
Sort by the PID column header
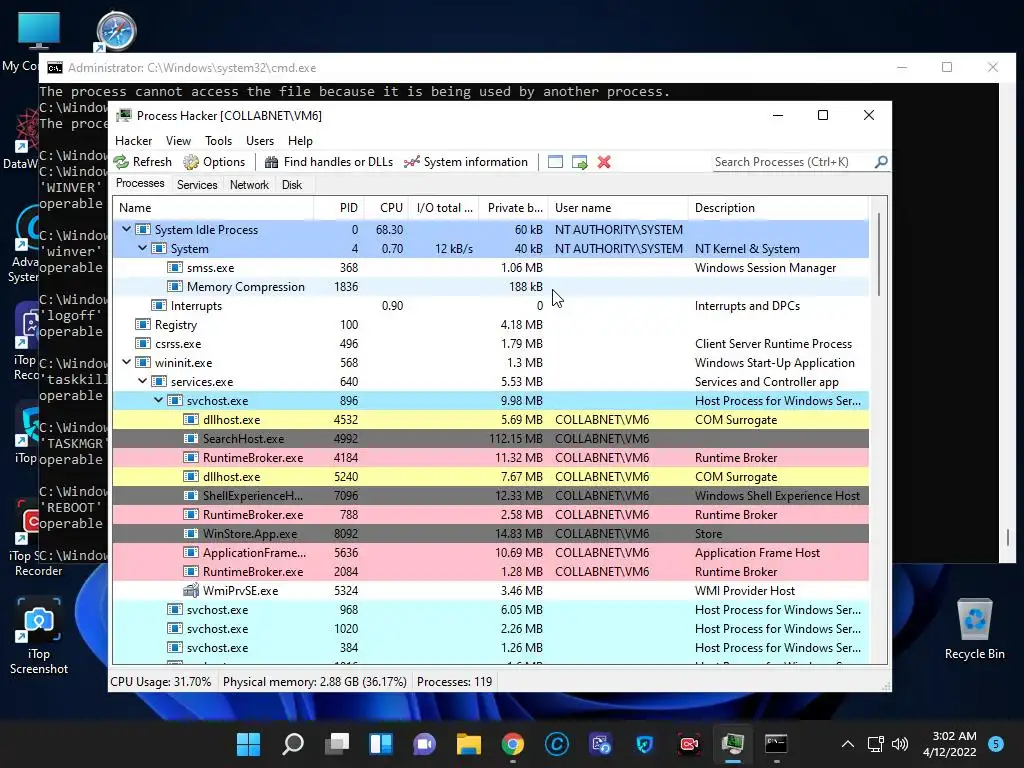pyautogui.click(x=339, y=208)
